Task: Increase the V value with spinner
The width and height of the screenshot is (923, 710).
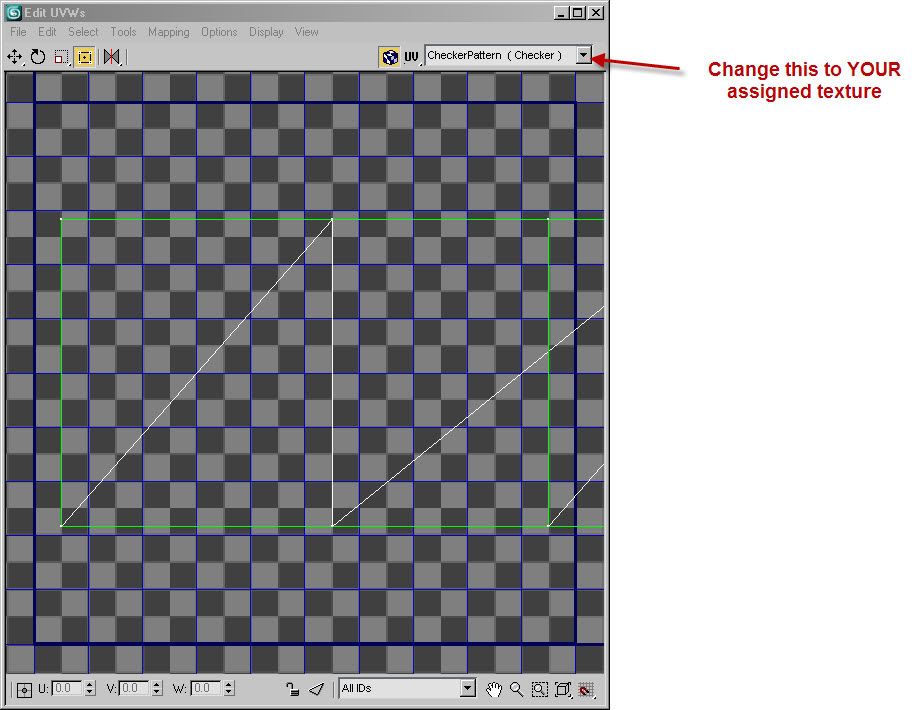Action: pos(159,685)
